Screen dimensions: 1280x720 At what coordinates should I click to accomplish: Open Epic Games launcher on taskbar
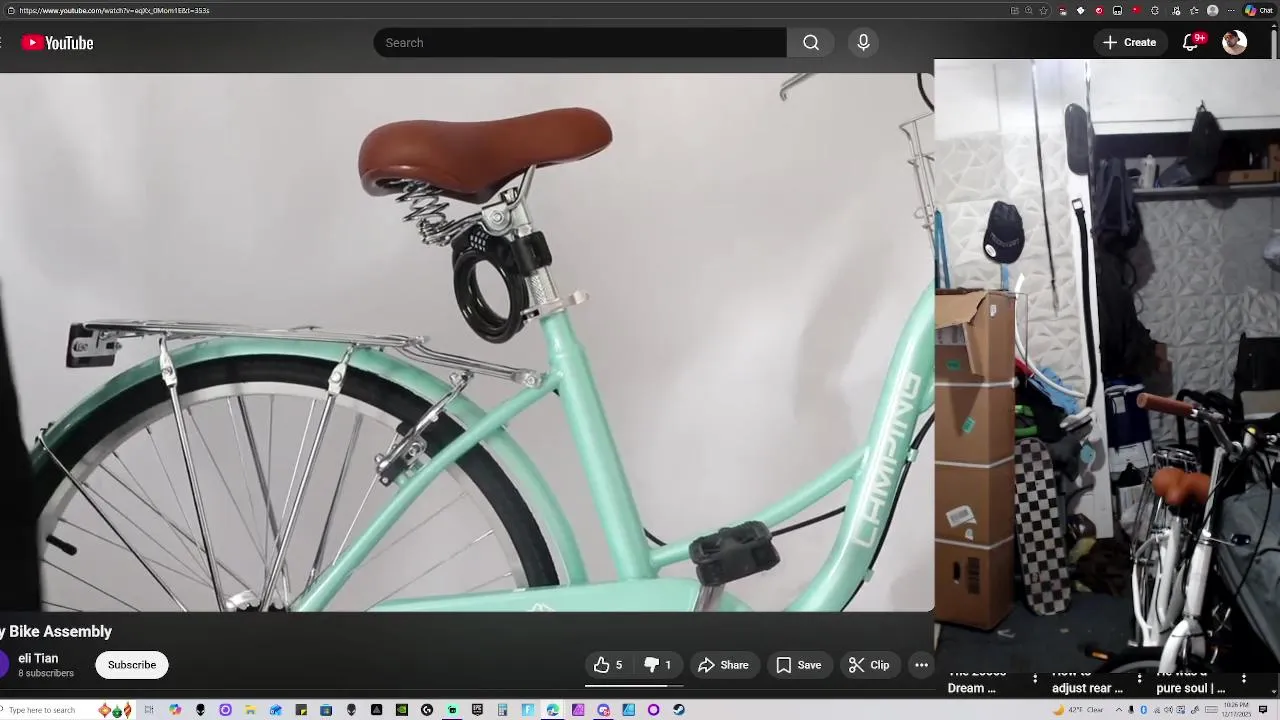(x=477, y=710)
